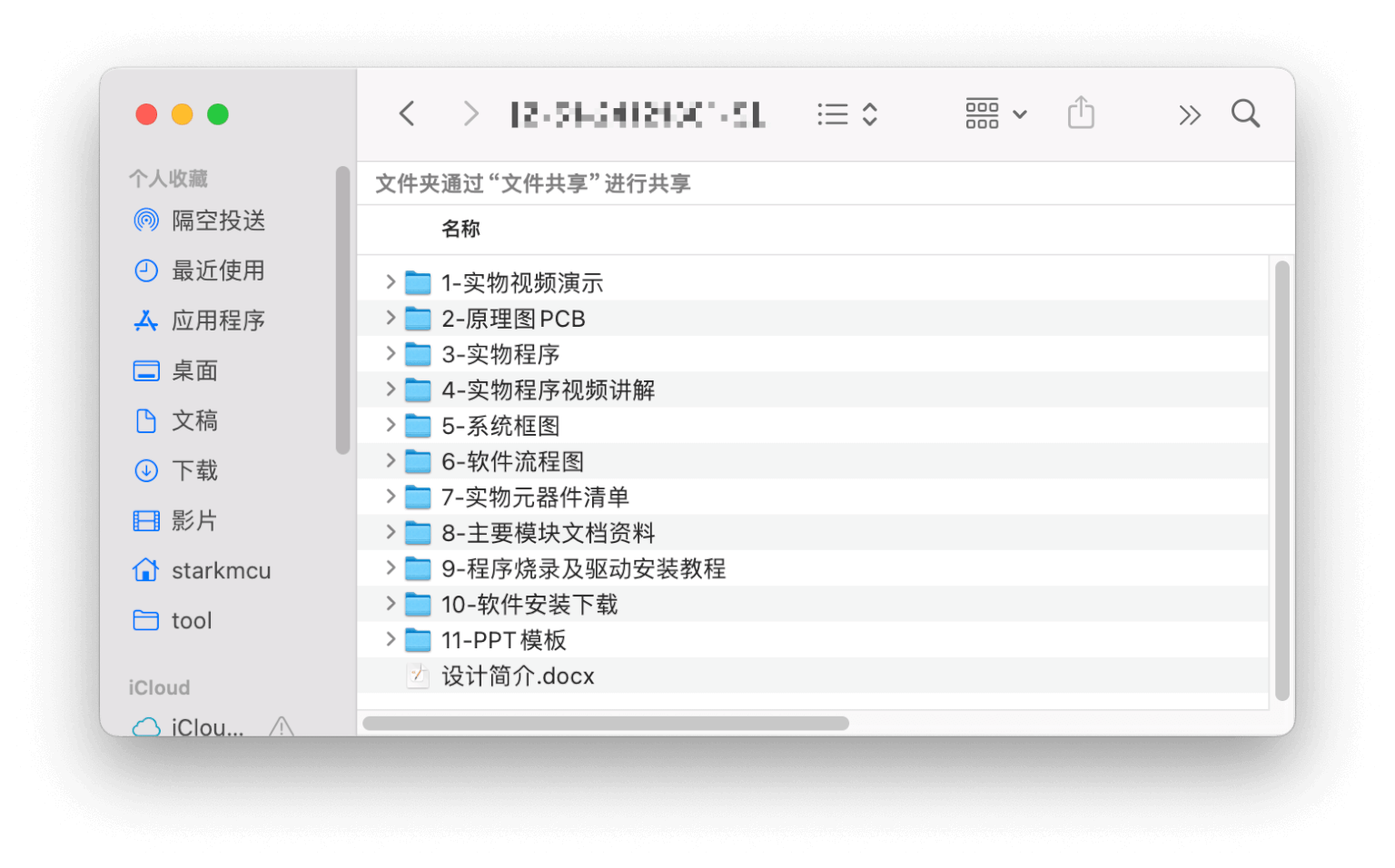This screenshot has width=1395, height=868.
Task: Expand the 7-实物元器件清单 folder
Action: point(391,497)
